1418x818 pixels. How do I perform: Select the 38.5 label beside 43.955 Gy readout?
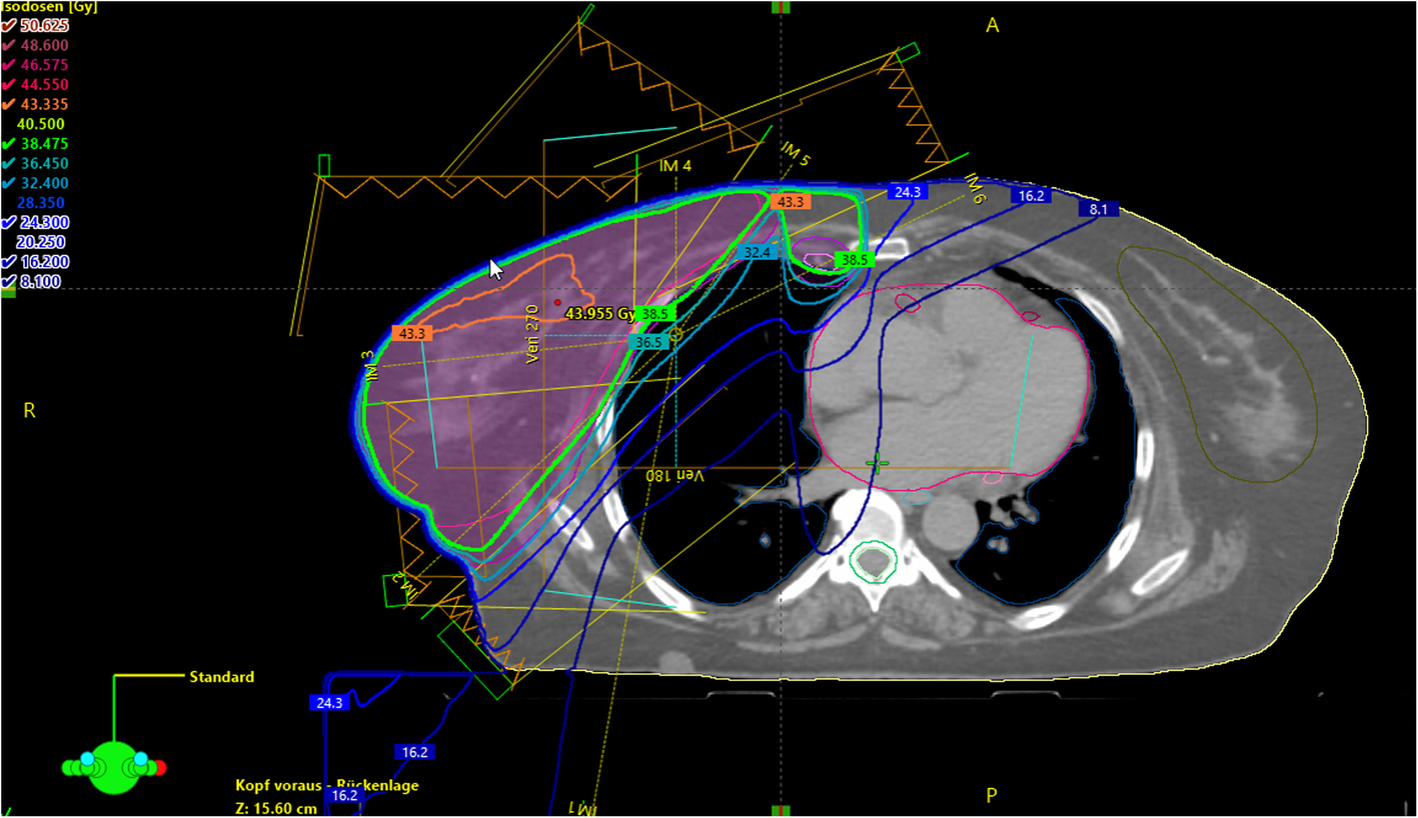(654, 314)
